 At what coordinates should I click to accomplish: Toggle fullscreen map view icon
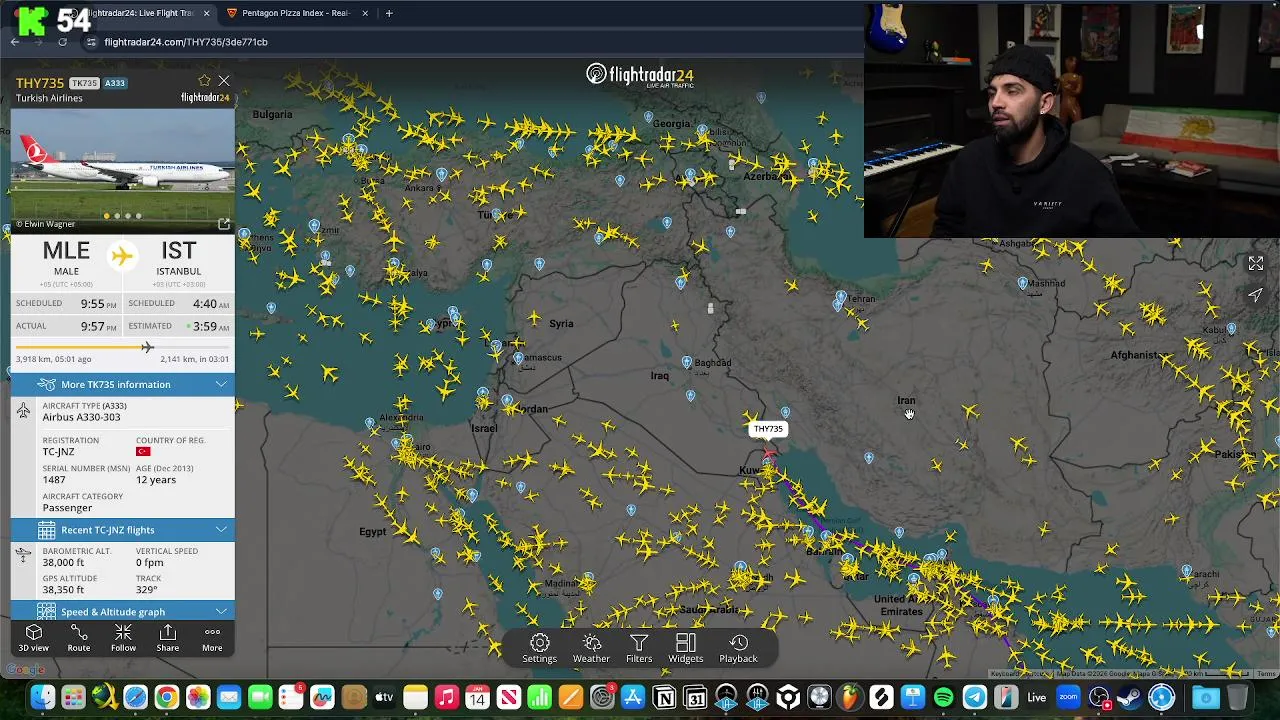pyautogui.click(x=1255, y=264)
